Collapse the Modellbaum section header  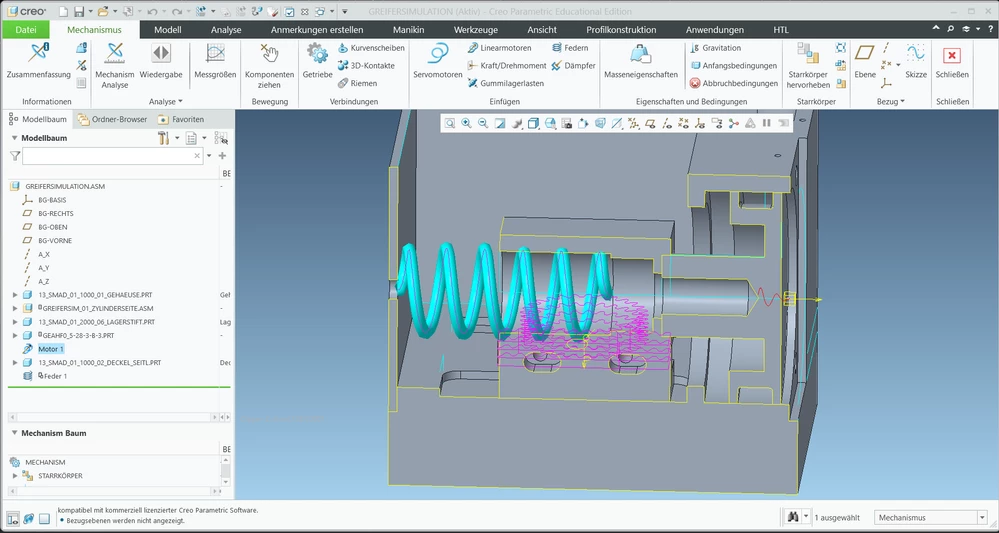pos(15,138)
